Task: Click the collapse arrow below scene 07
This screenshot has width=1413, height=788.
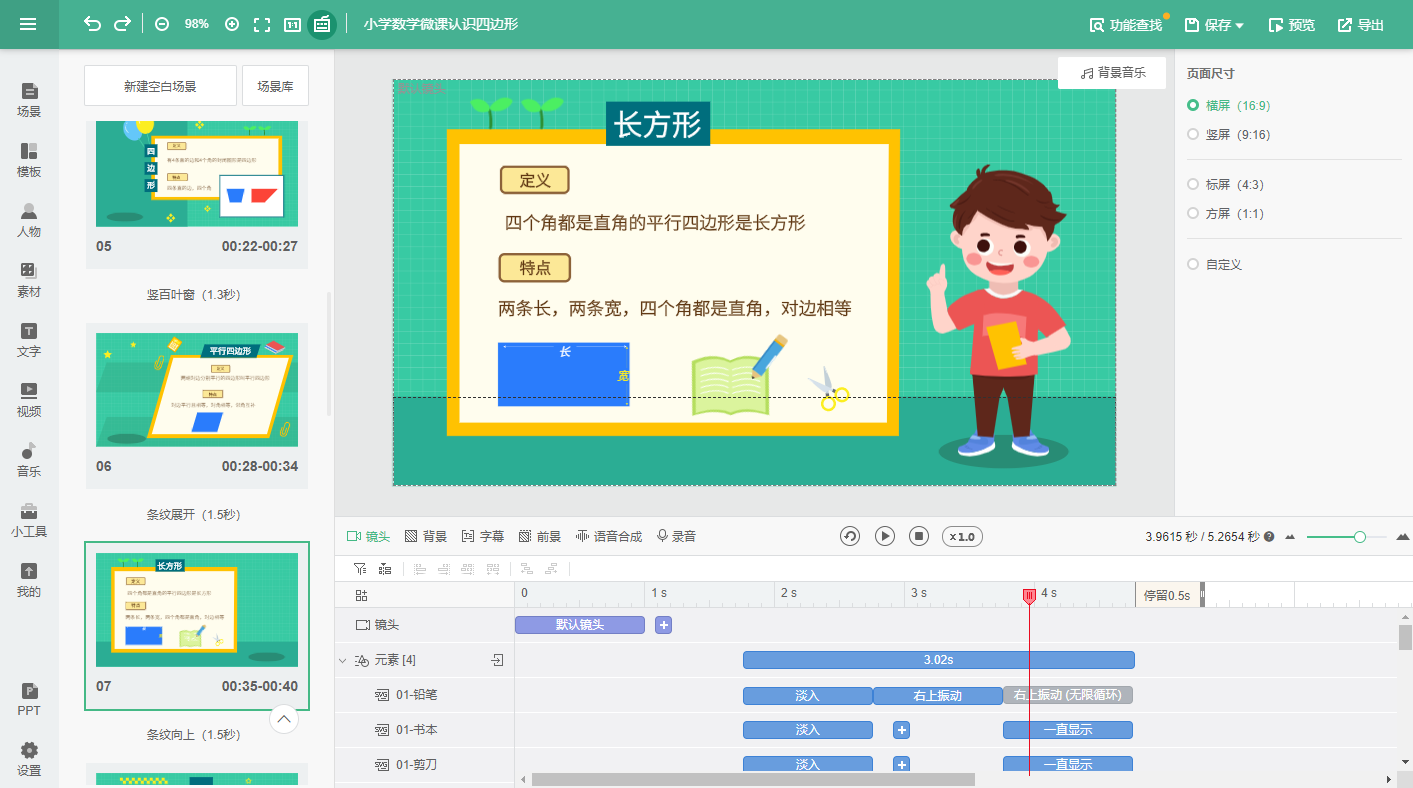Action: click(284, 719)
